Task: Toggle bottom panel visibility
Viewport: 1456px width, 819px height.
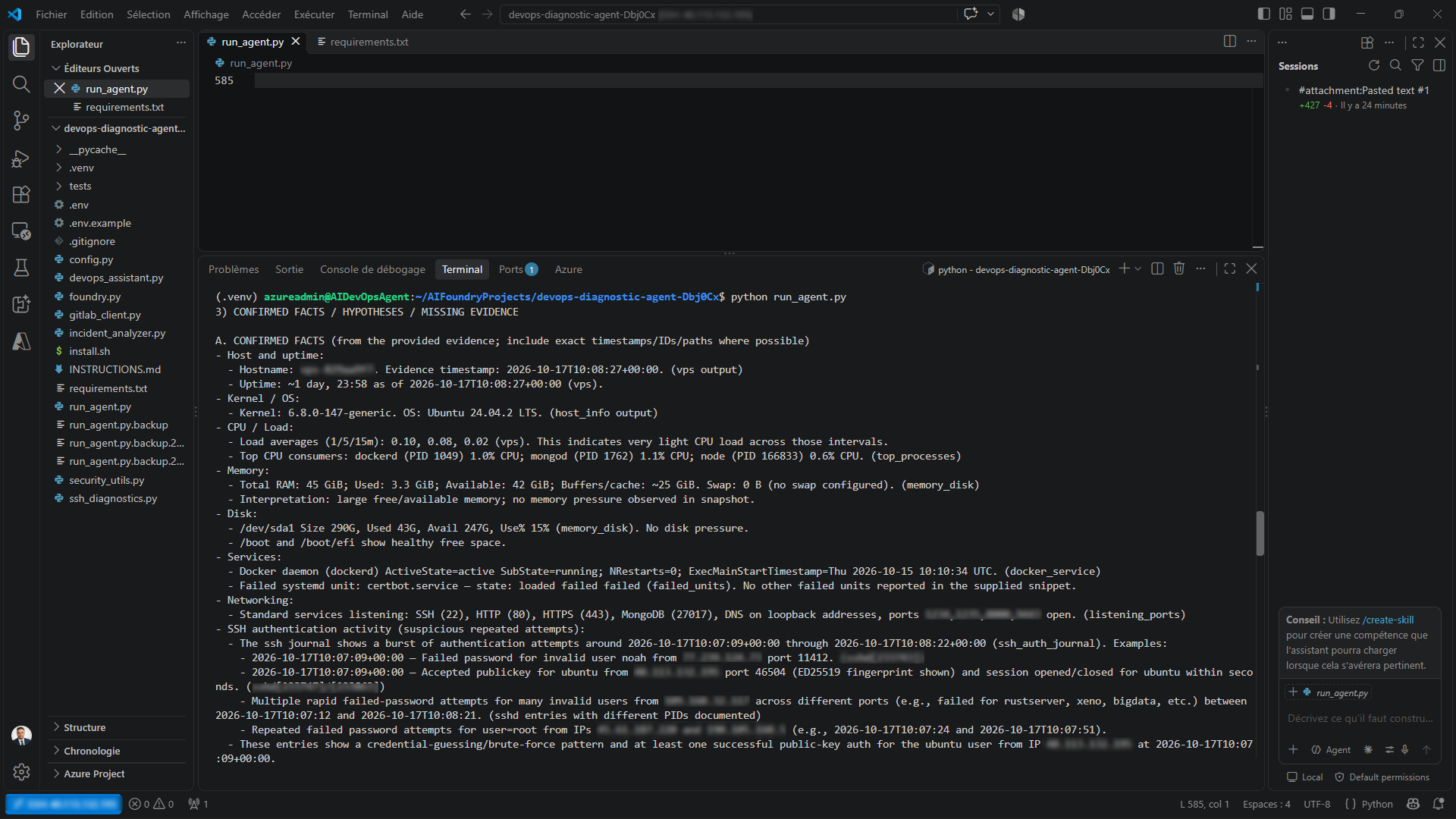Action: tap(1307, 14)
